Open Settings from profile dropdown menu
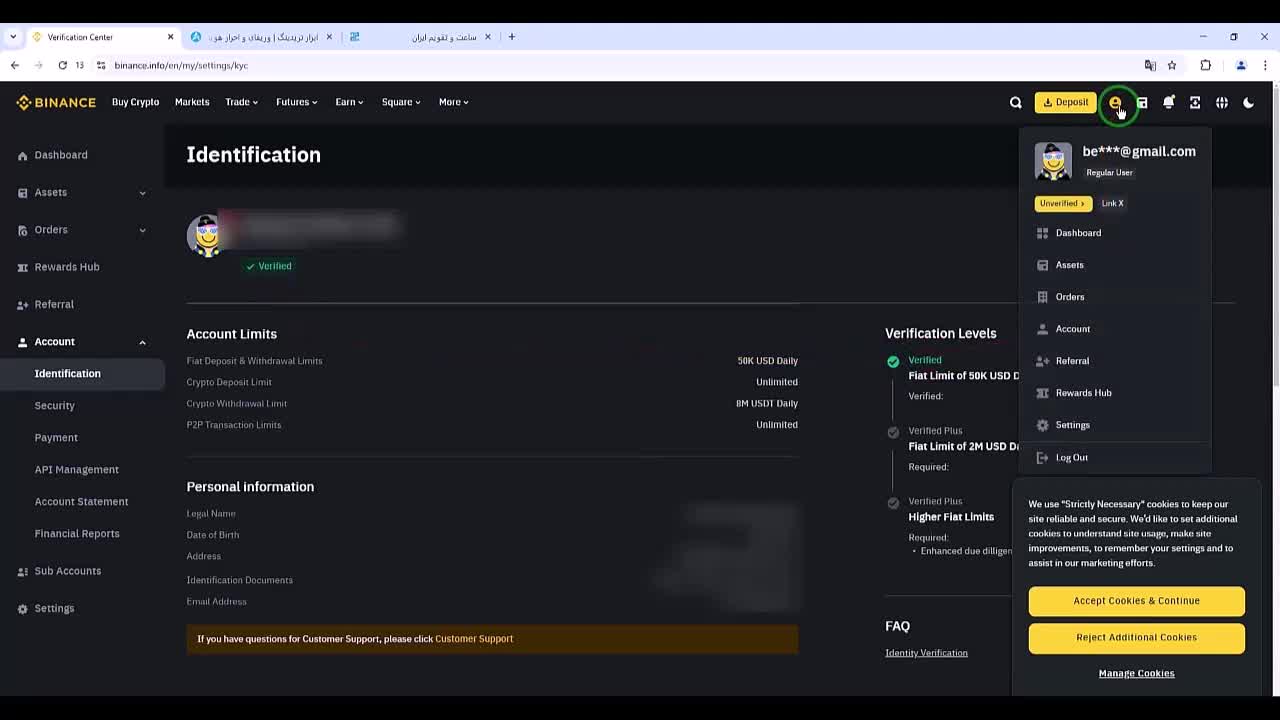Viewport: 1280px width, 720px height. 1072,425
